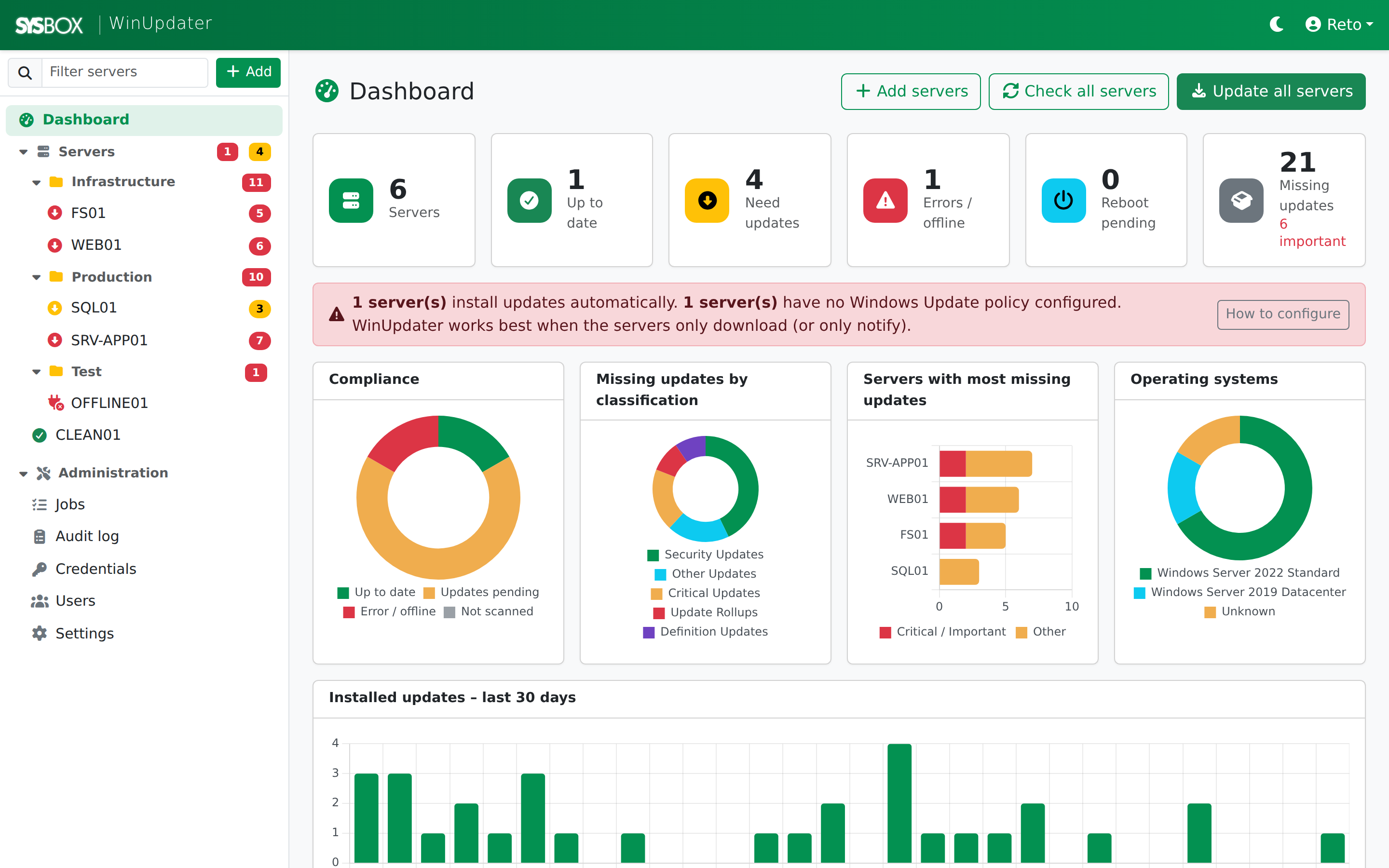
Task: Click the Servers stack icon in tree
Action: point(43,151)
